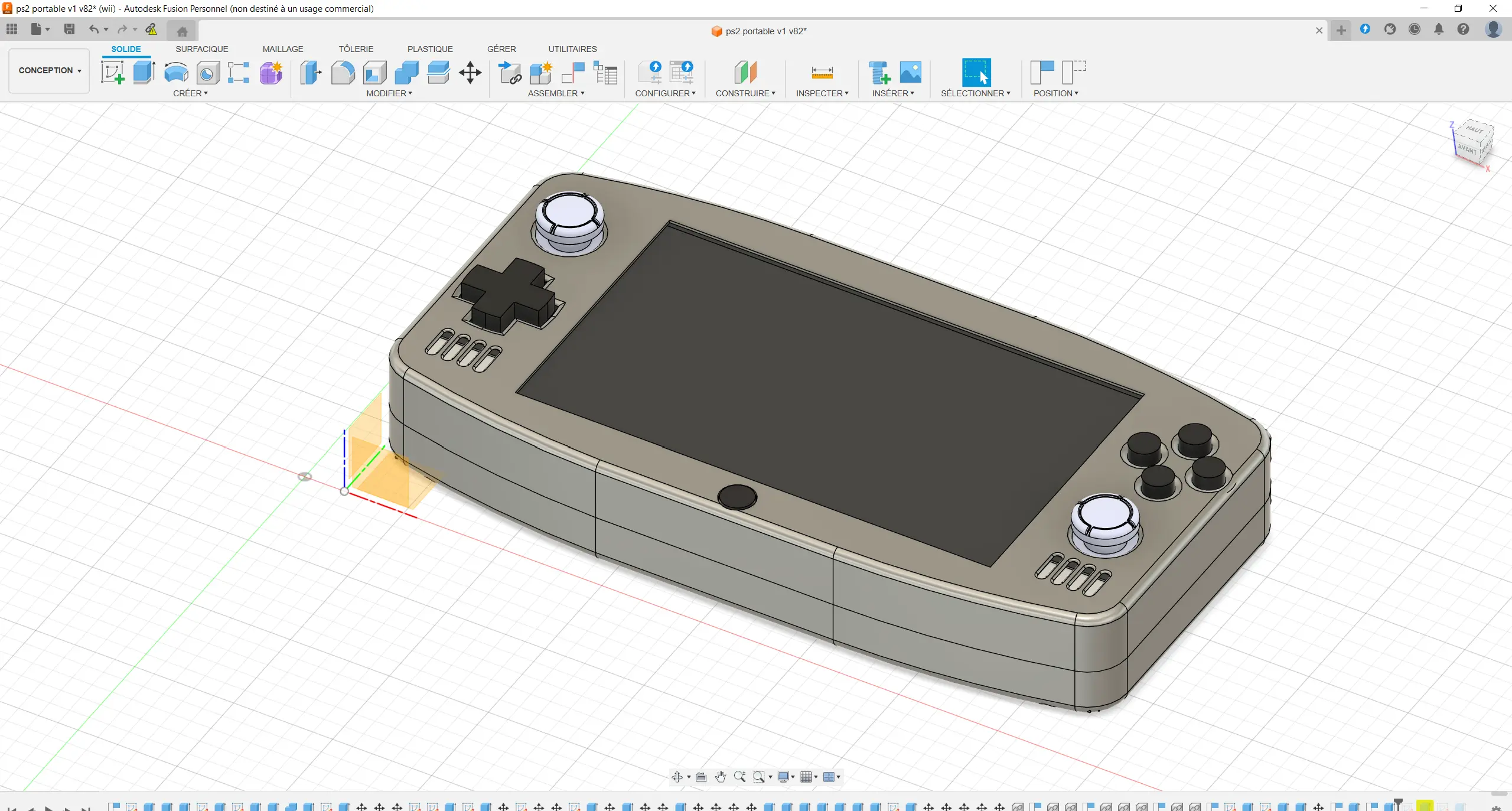This screenshot has height=811, width=1512.
Task: Select the Joint tool
Action: click(x=573, y=73)
